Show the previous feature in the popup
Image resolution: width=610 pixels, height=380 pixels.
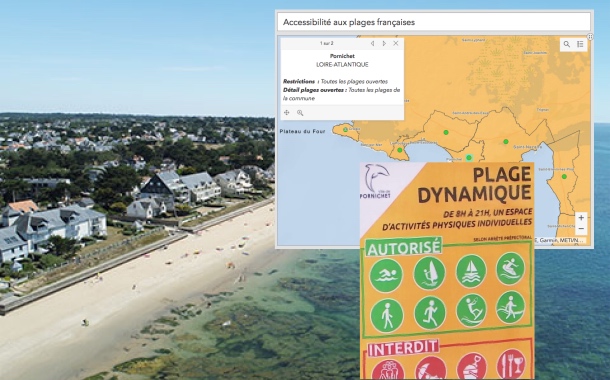click(x=372, y=44)
